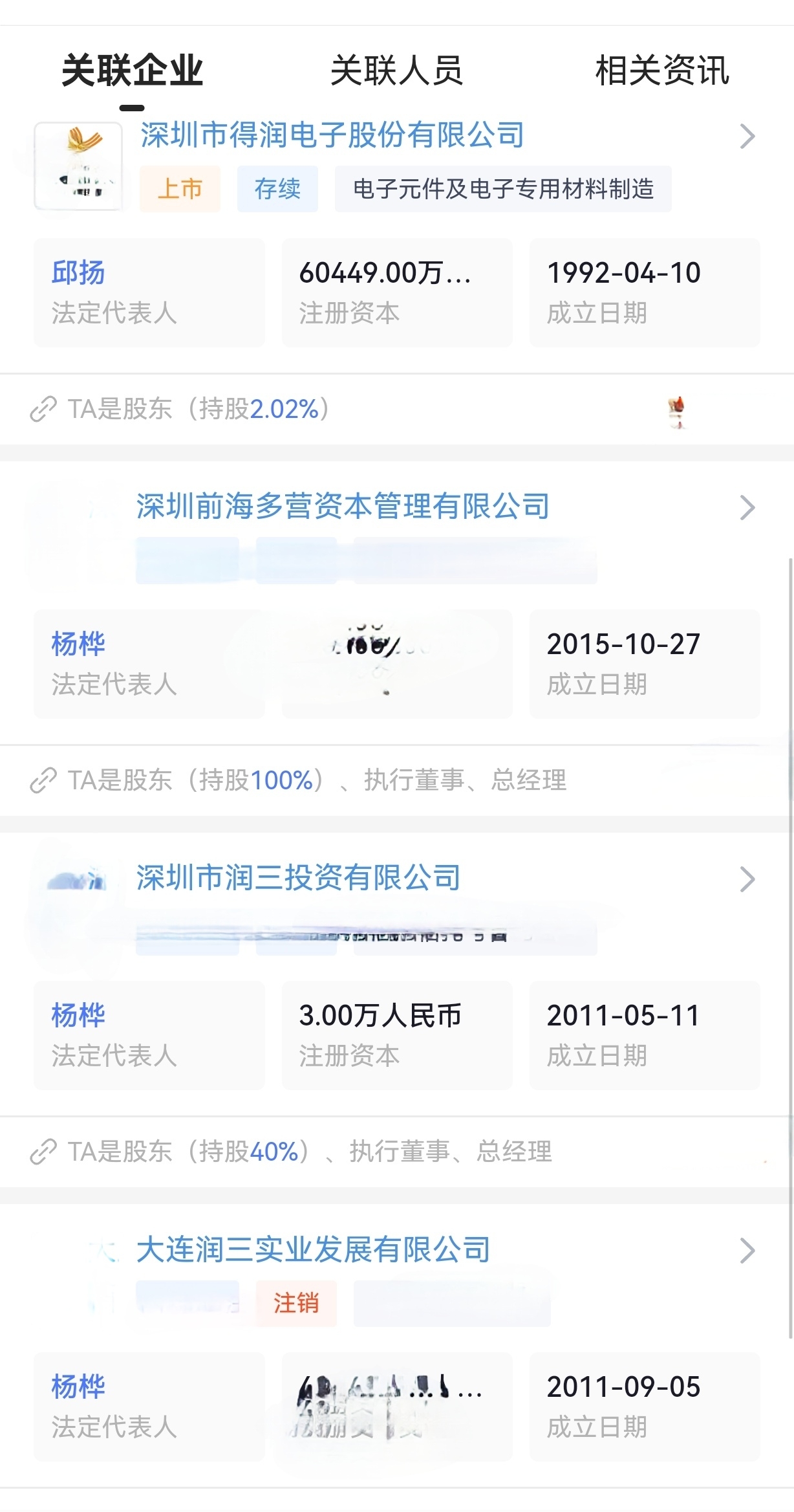Click the 持股2.02% shareholder text
The image size is (794, 1512).
(199, 409)
